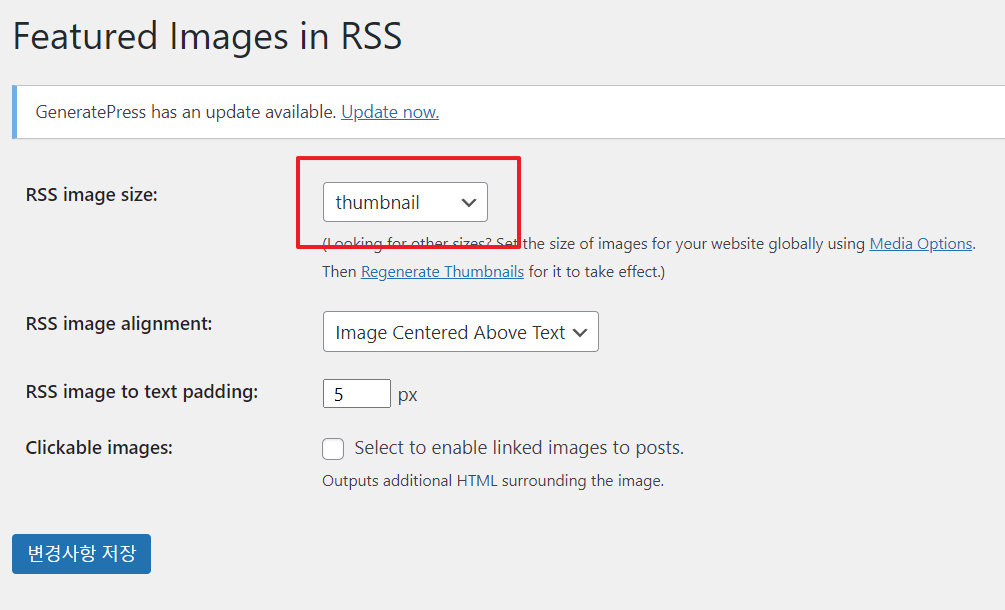
Task: Click the px unit label
Action: pos(408,395)
